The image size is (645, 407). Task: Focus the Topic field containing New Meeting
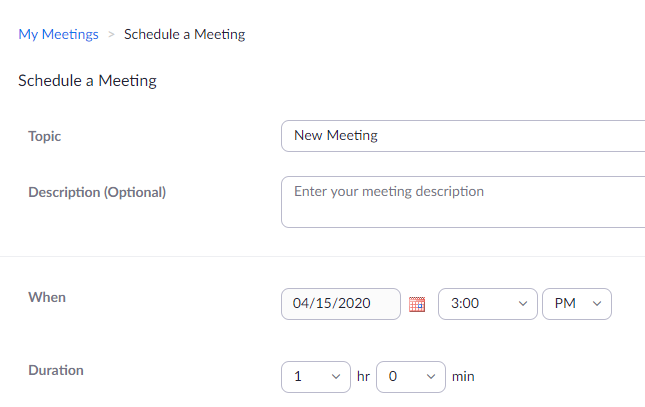click(463, 136)
